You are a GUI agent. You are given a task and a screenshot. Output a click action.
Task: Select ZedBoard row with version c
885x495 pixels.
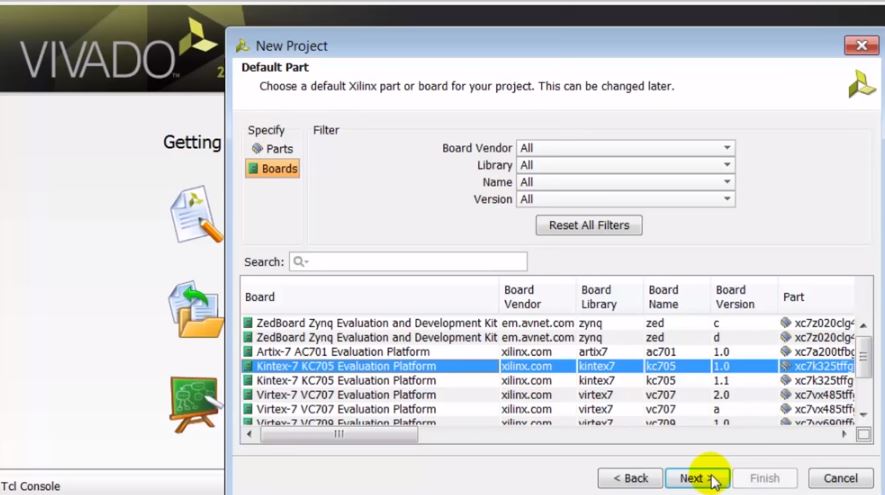(547, 323)
